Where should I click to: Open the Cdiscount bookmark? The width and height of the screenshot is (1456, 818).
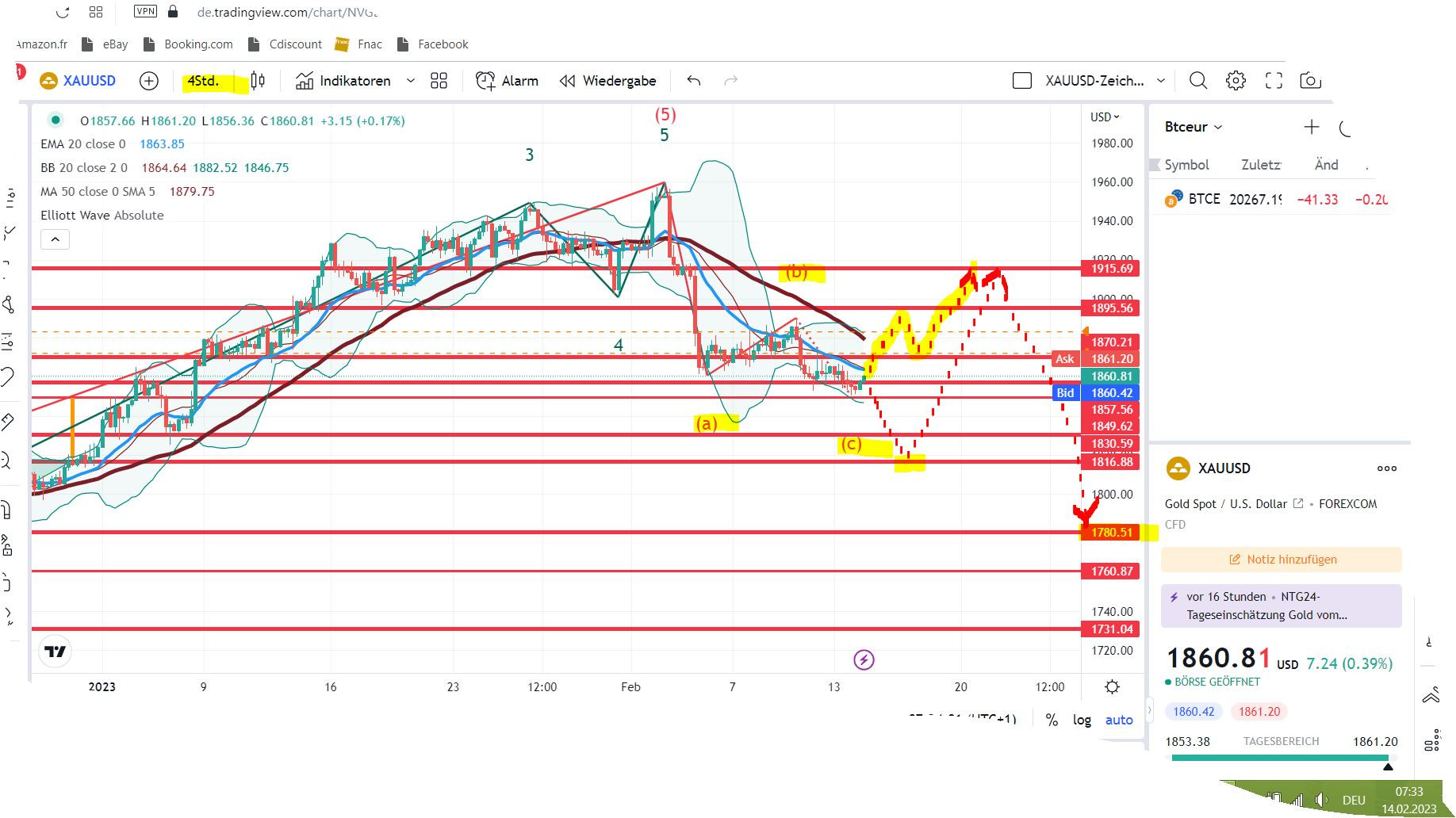point(285,44)
